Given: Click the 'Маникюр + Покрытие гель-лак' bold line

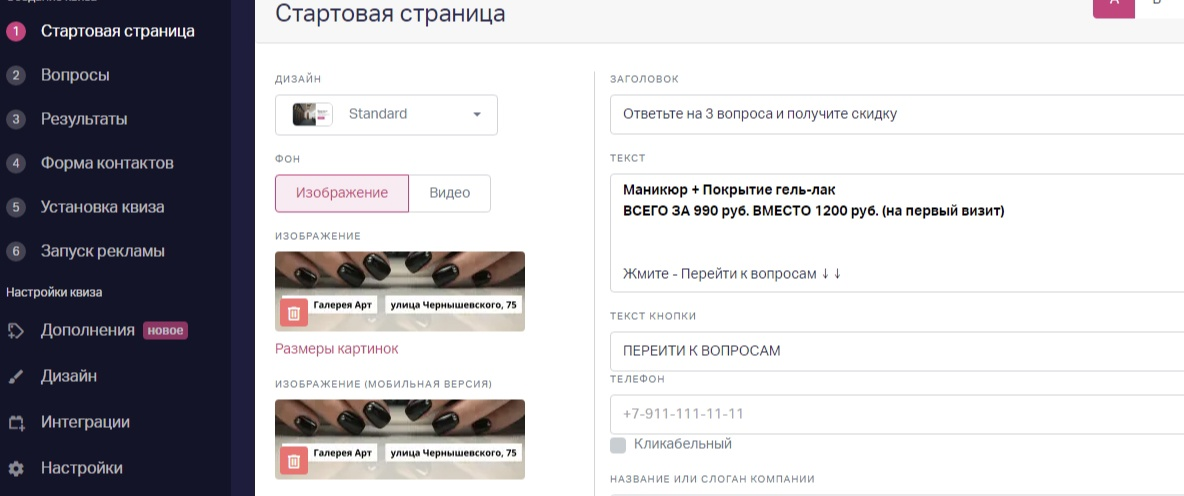Looking at the screenshot, I should point(729,189).
